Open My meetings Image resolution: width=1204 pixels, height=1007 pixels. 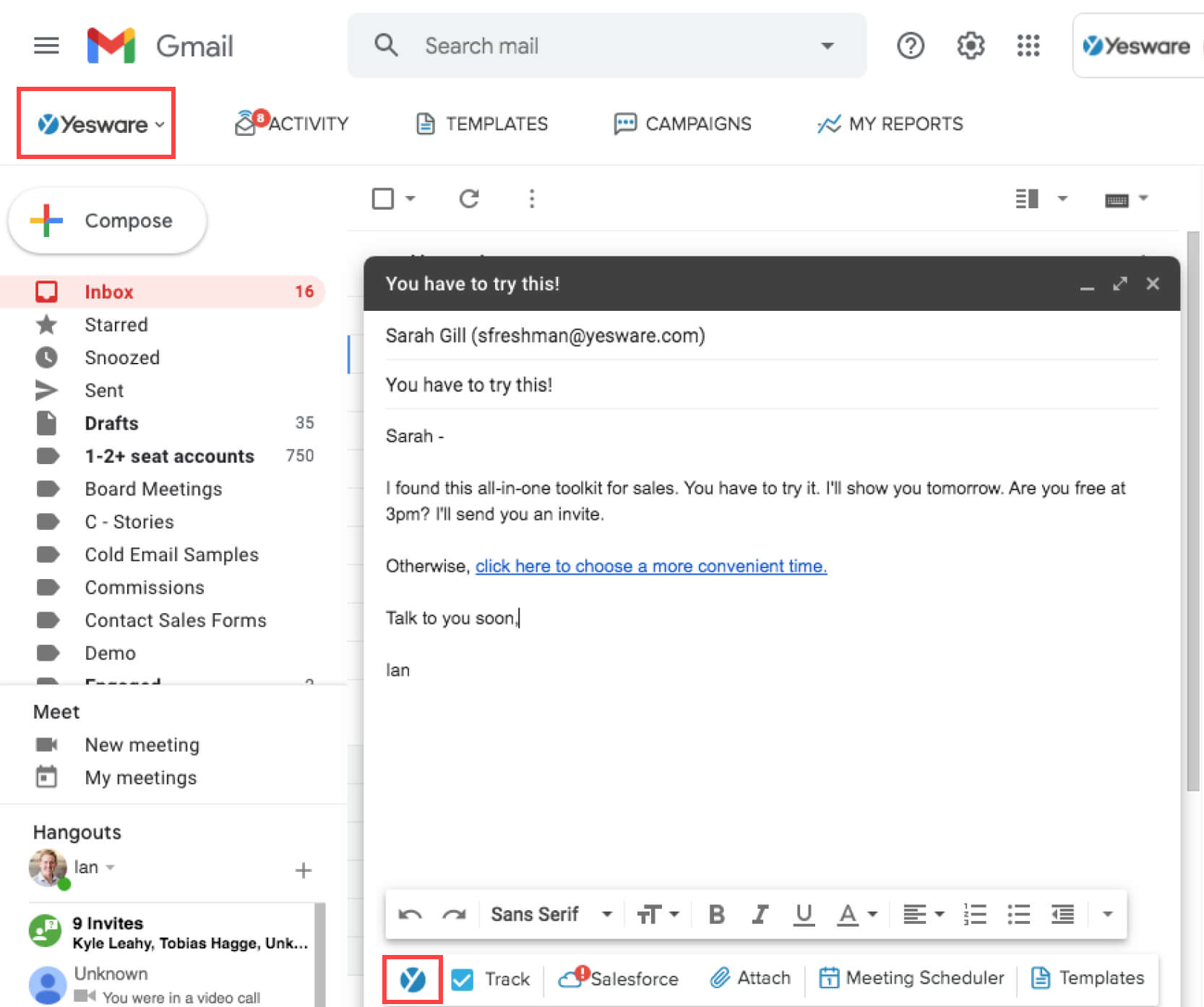point(140,778)
